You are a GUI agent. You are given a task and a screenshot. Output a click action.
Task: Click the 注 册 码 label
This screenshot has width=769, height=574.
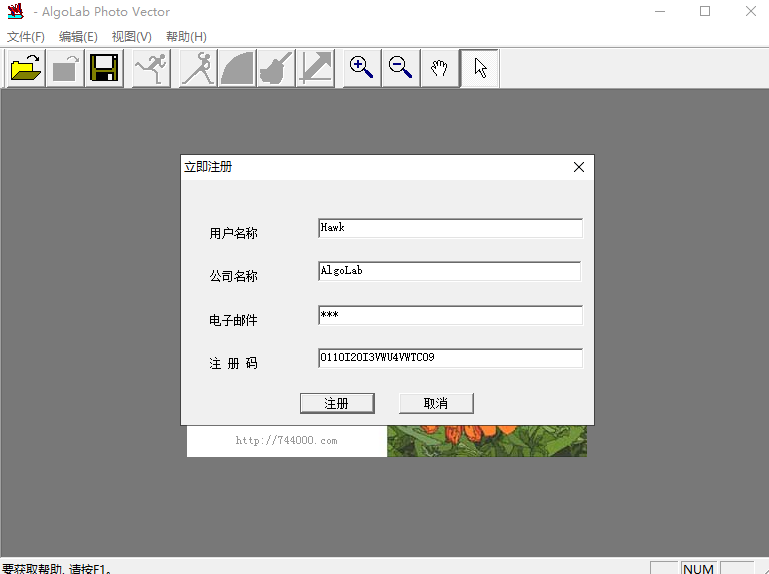click(x=233, y=364)
